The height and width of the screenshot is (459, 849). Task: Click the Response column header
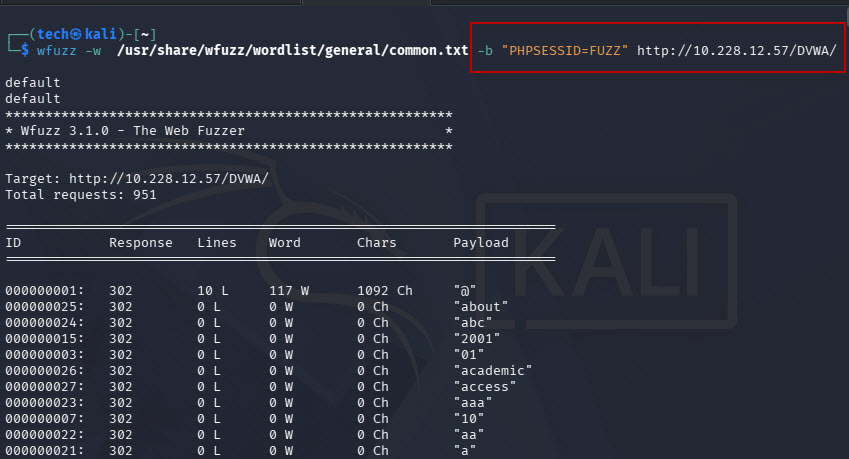pos(141,243)
